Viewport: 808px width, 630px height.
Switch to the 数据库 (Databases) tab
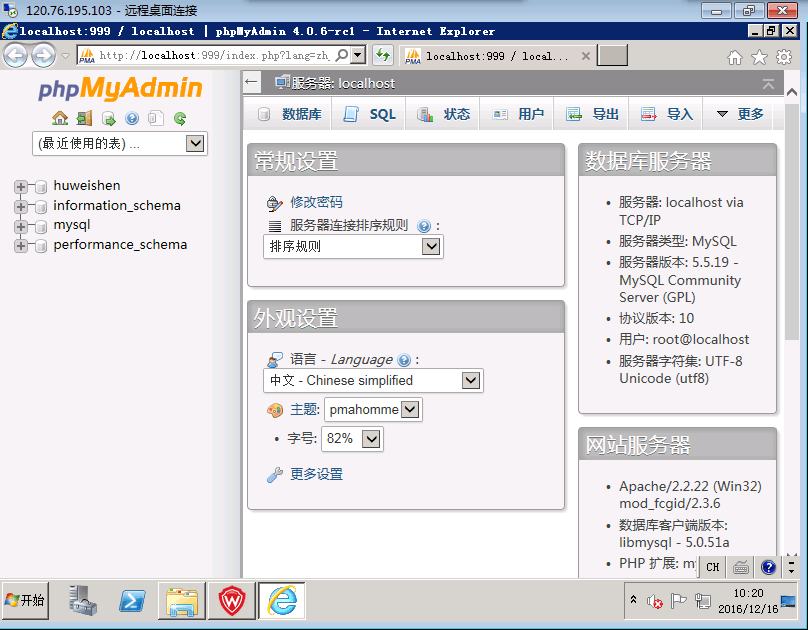click(291, 114)
